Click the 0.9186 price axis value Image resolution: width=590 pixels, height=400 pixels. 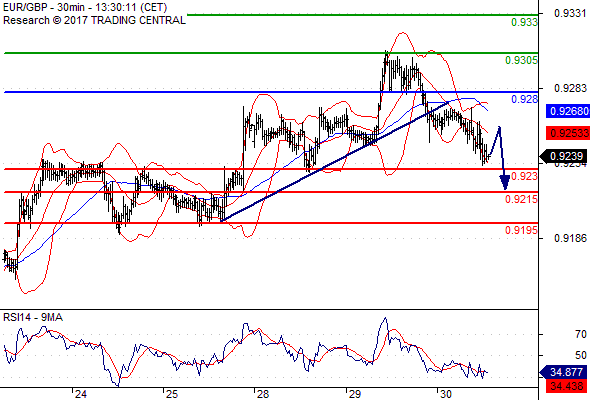coord(570,238)
